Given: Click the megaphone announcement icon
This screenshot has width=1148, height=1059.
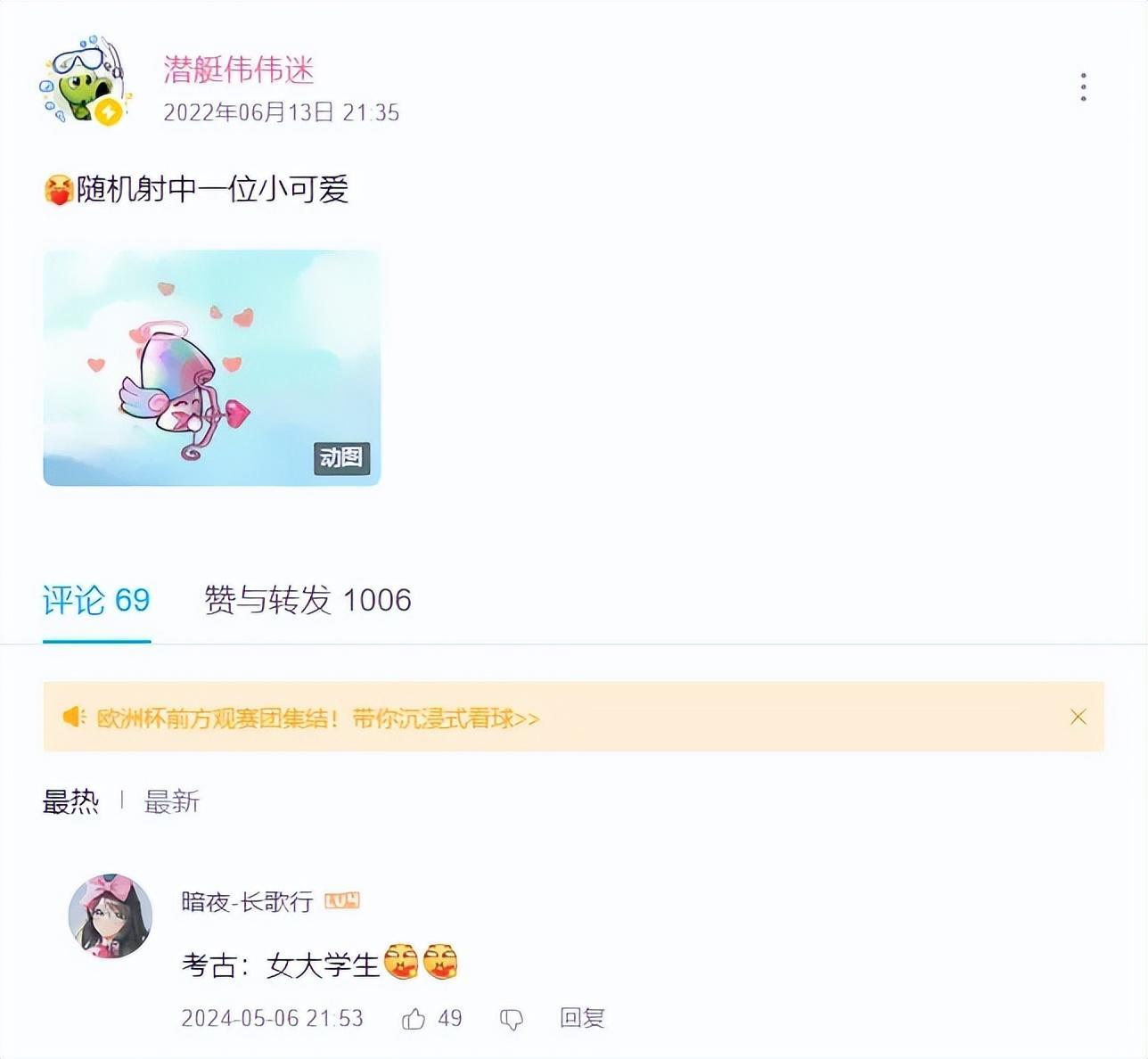Looking at the screenshot, I should coord(74,717).
